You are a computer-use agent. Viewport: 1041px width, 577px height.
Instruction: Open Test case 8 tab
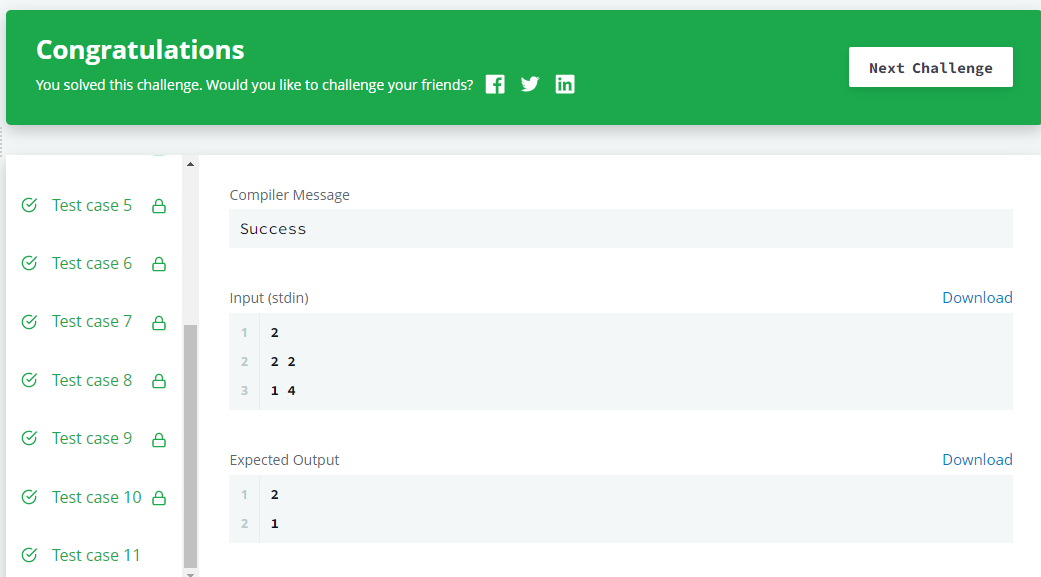pyautogui.click(x=92, y=380)
